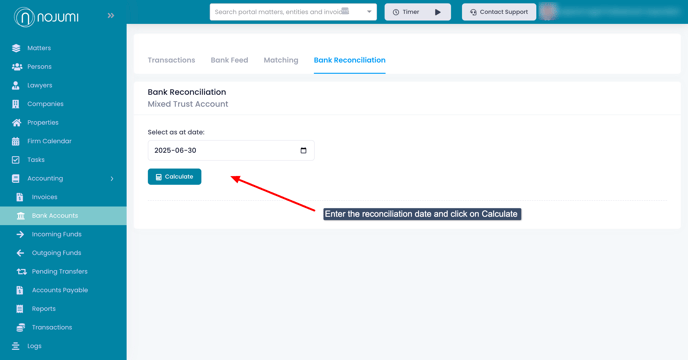Viewport: 688px width, 360px height.
Task: Switch to the Transactions tab
Action: click(x=171, y=60)
